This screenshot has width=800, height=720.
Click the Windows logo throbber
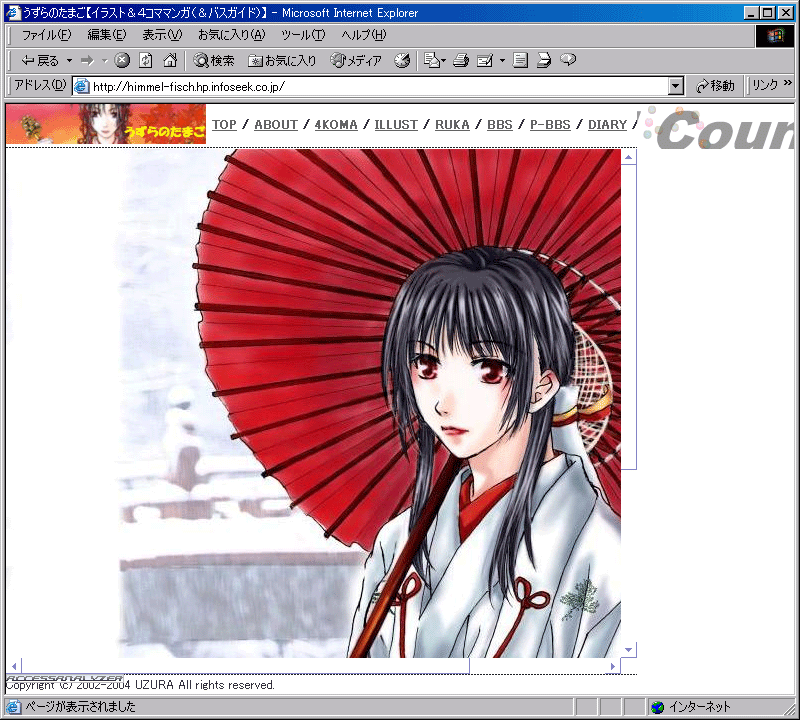point(774,36)
